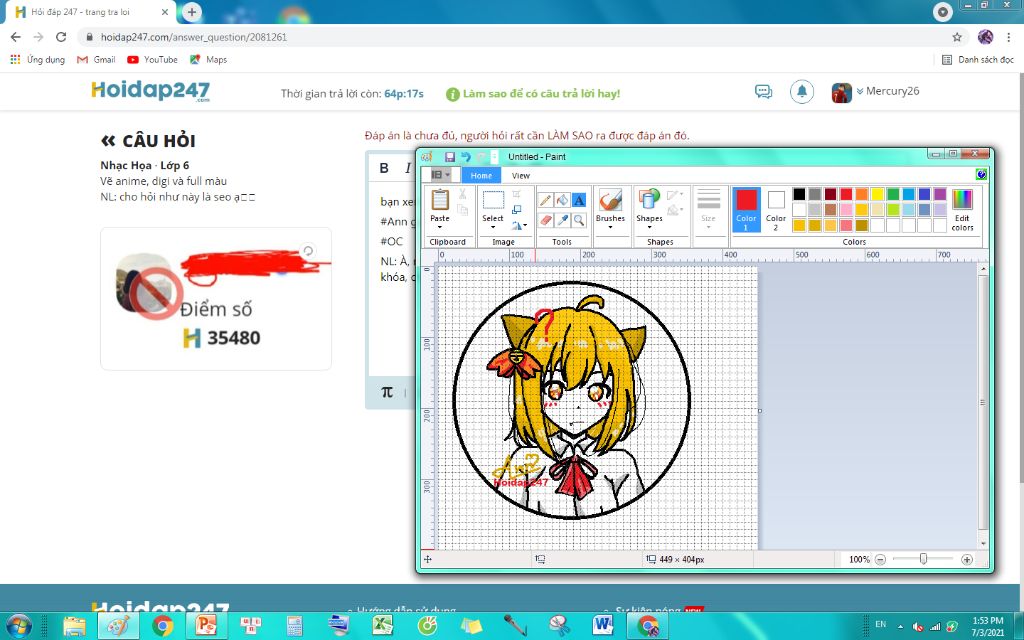This screenshot has width=1024, height=640.
Task: Open the Gmail bookmark
Action: coord(96,59)
